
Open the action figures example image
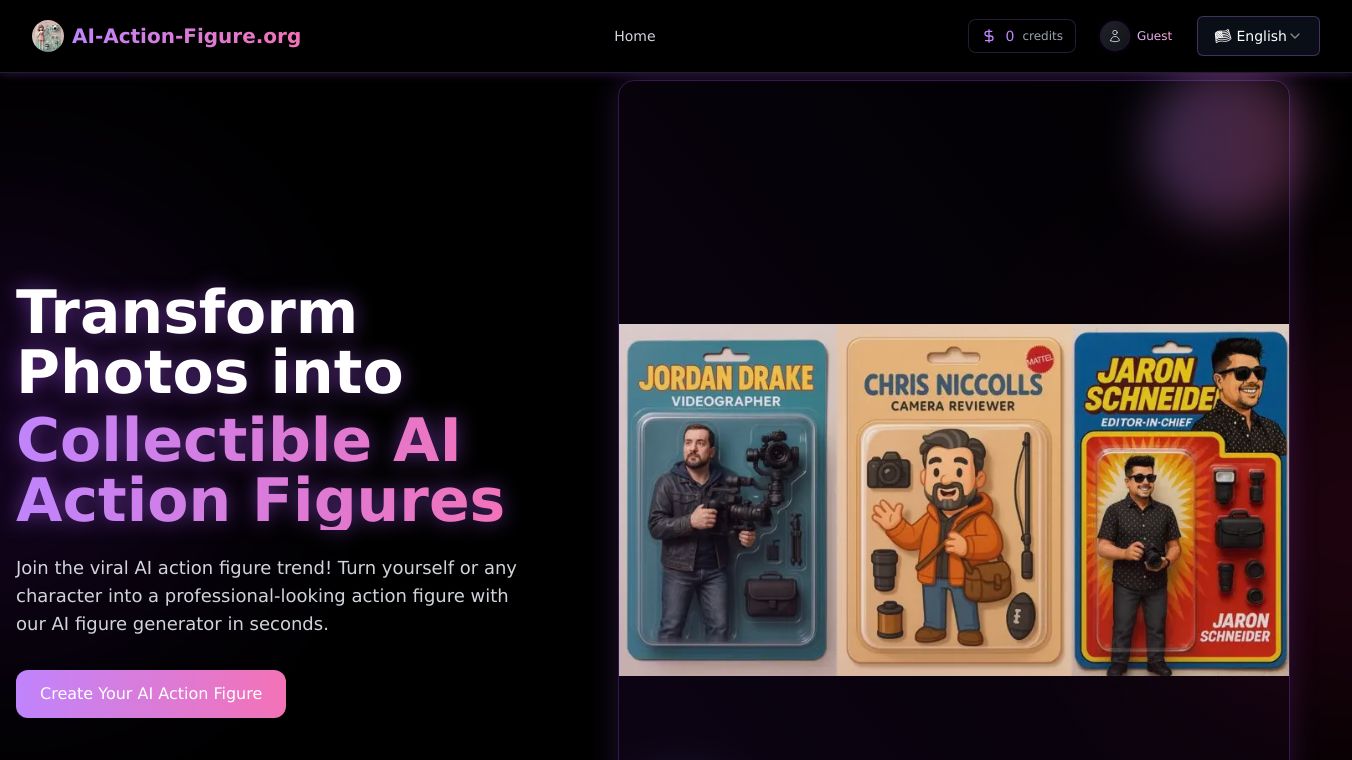pos(954,500)
